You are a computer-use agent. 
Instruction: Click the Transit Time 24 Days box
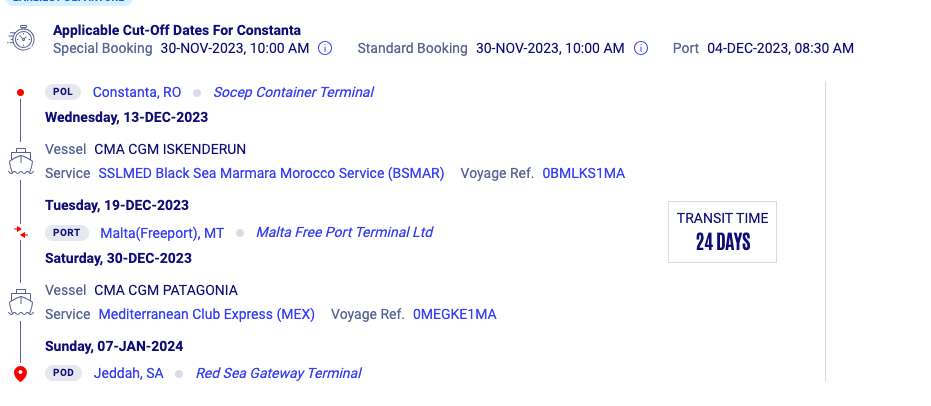click(x=722, y=232)
